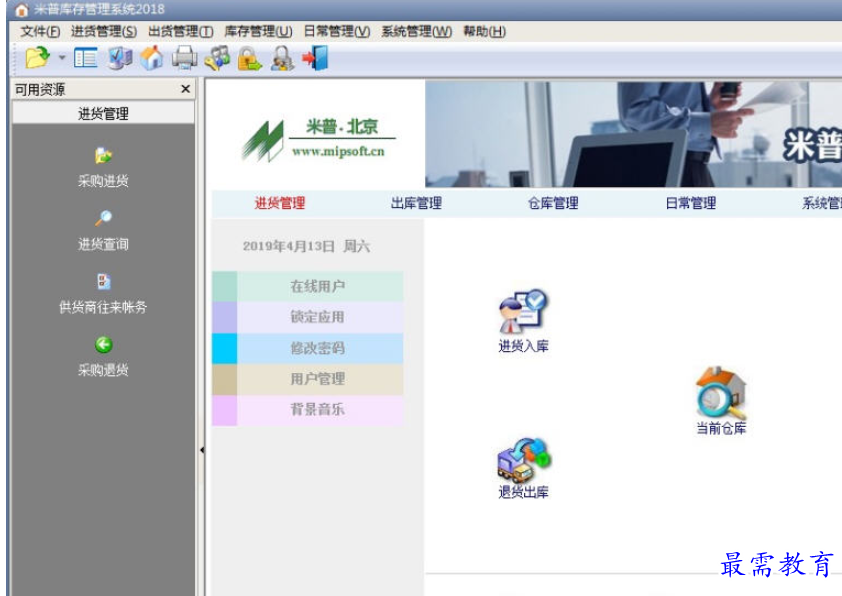Click the 当前仓库 house magnifier icon
The height and width of the screenshot is (596, 842).
tap(721, 393)
